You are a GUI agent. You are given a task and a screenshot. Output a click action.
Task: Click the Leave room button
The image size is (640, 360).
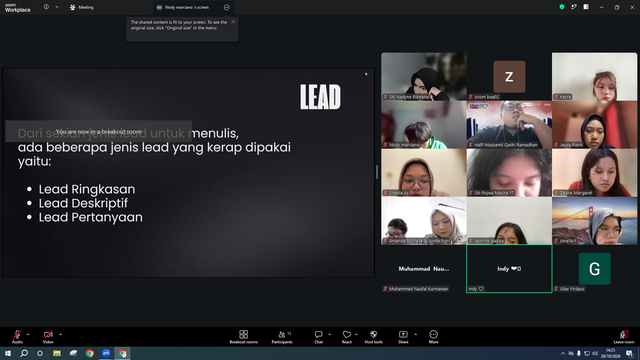[624, 337]
